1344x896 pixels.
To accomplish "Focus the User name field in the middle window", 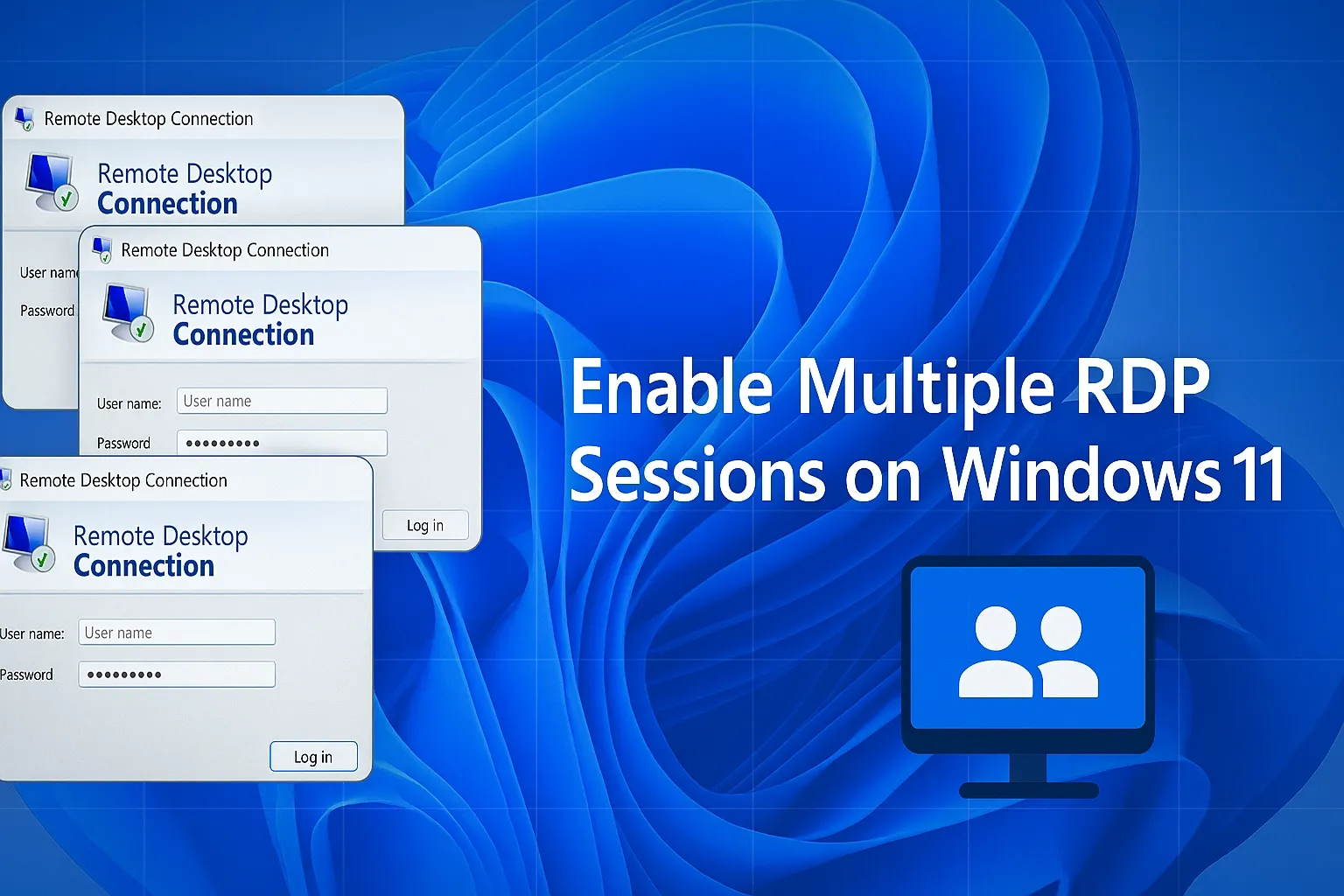I will [x=282, y=401].
